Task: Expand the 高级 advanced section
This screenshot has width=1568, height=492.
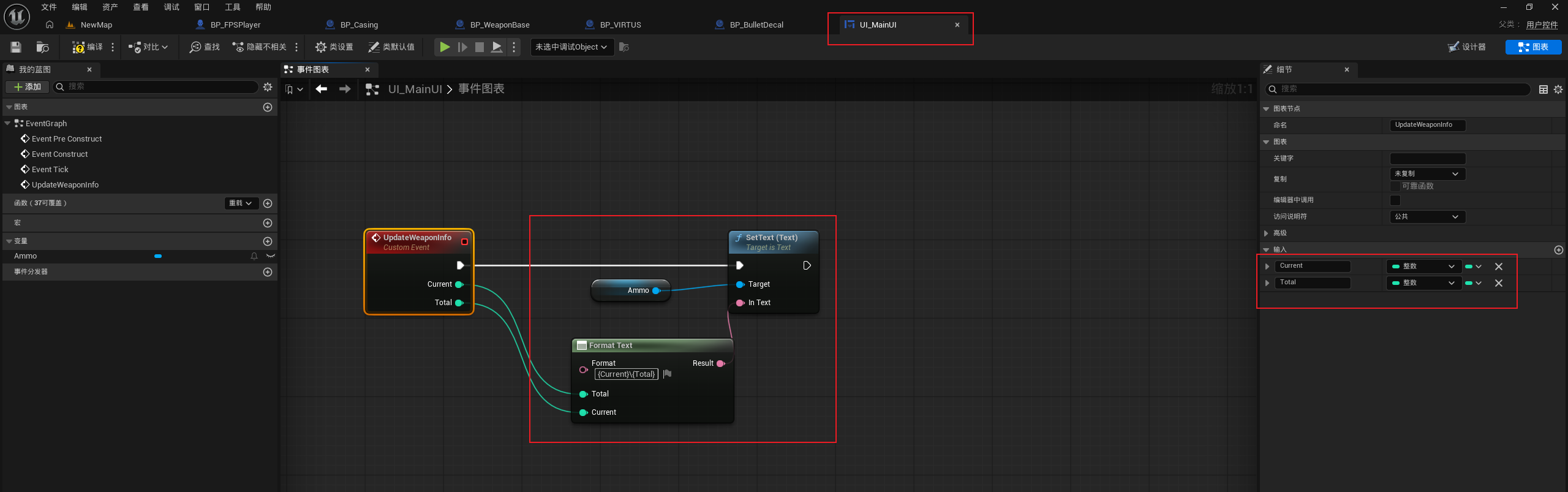Action: pos(1266,233)
